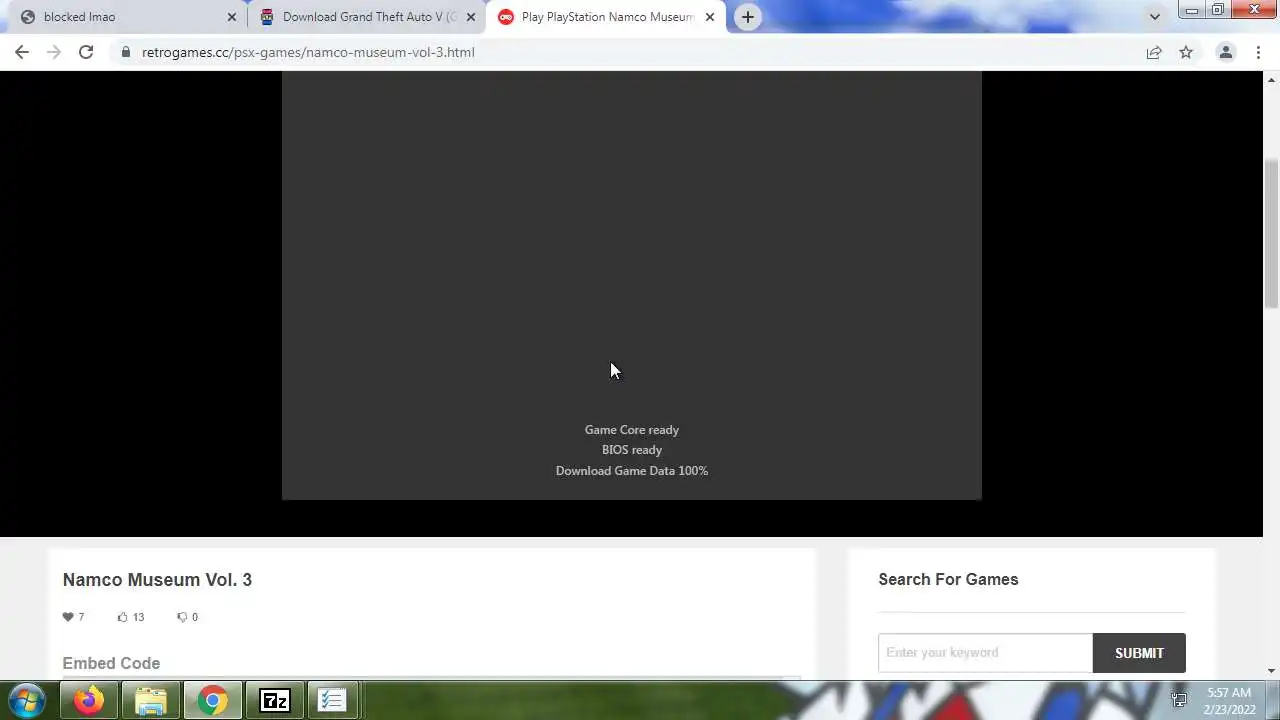Bookmark this page with the star icon
The width and height of the screenshot is (1280, 720).
(x=1186, y=52)
